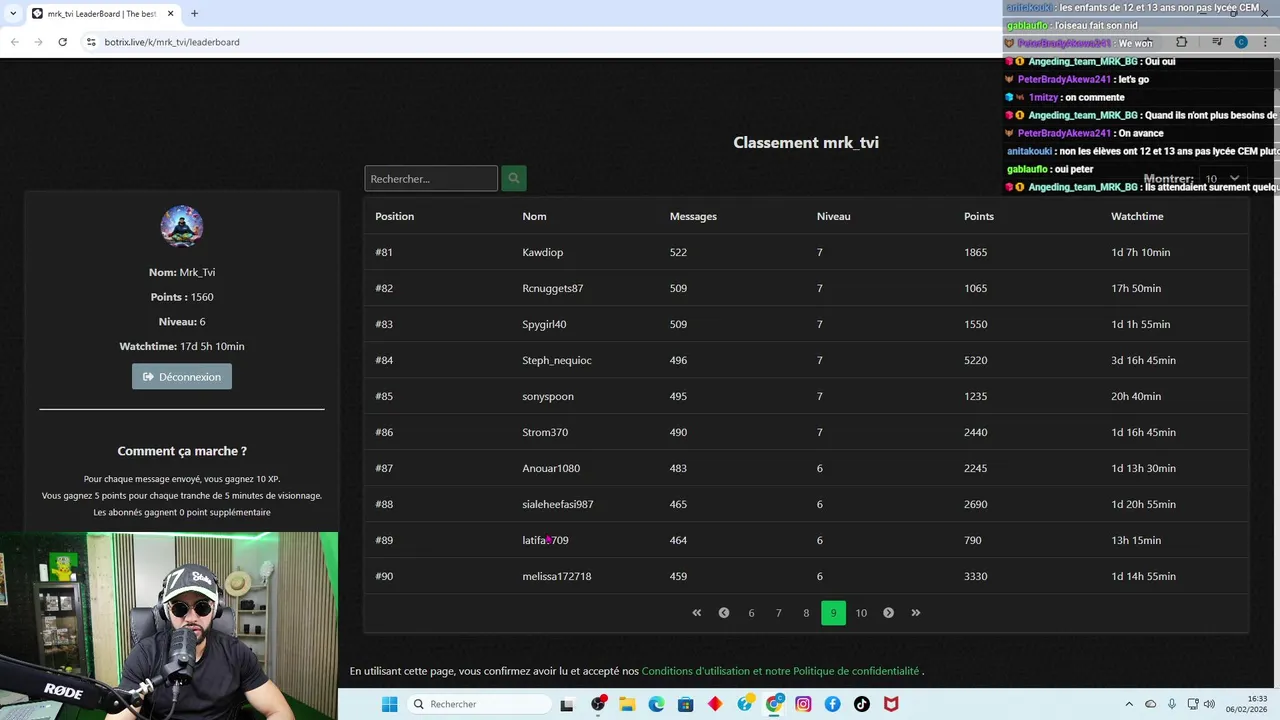Open Task View on the taskbar
This screenshot has height=720, width=1280.
pos(567,704)
